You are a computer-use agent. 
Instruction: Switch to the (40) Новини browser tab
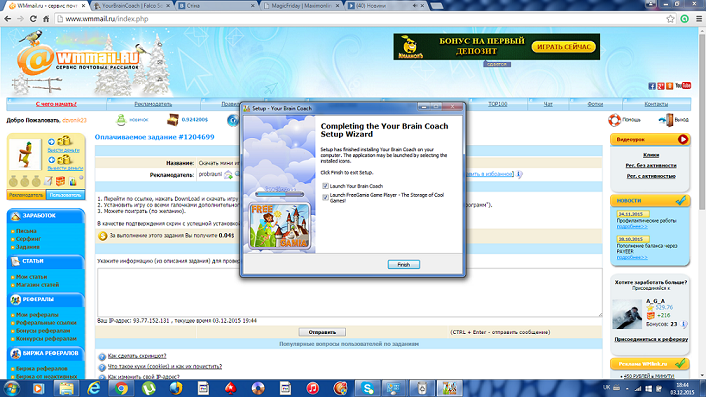click(x=385, y=6)
